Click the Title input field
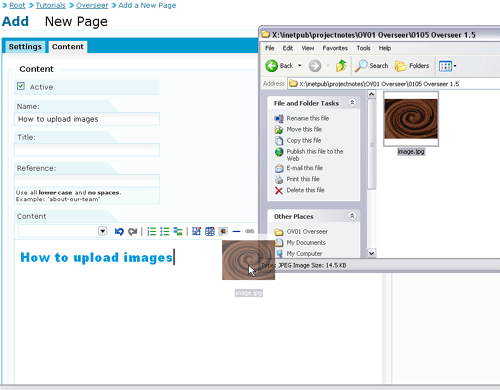This screenshot has width=500, height=390. pos(87,150)
